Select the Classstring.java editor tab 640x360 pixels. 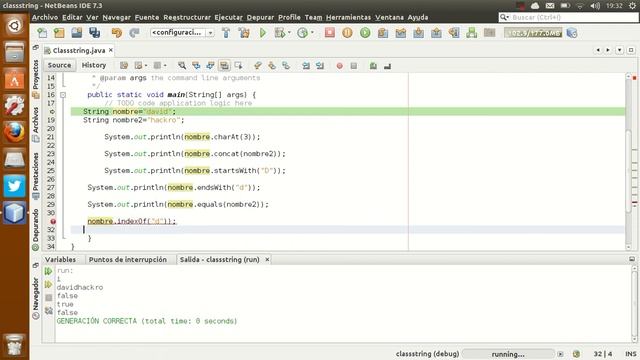[x=78, y=50]
